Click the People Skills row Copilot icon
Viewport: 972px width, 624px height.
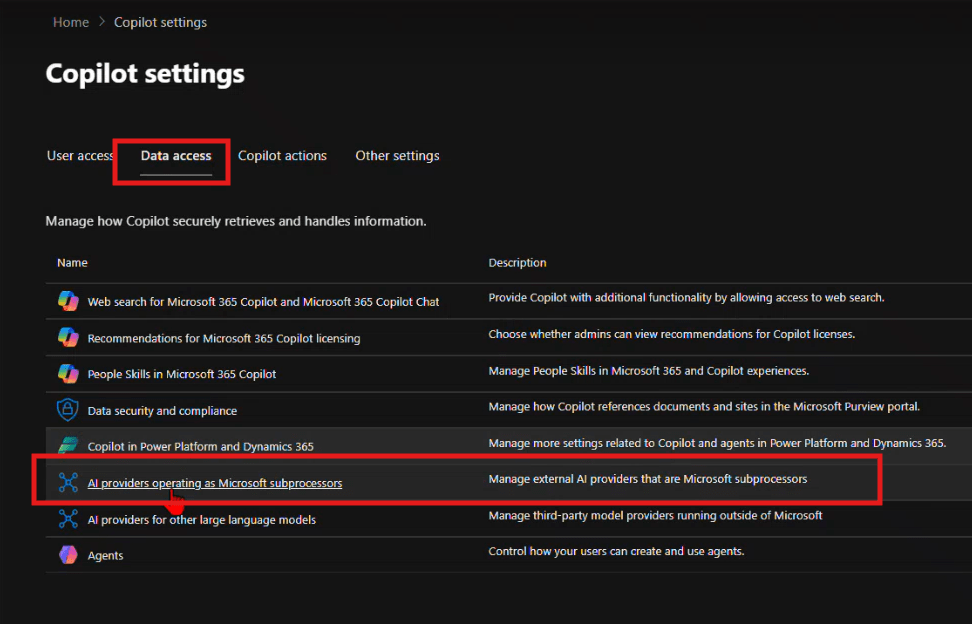click(x=68, y=373)
